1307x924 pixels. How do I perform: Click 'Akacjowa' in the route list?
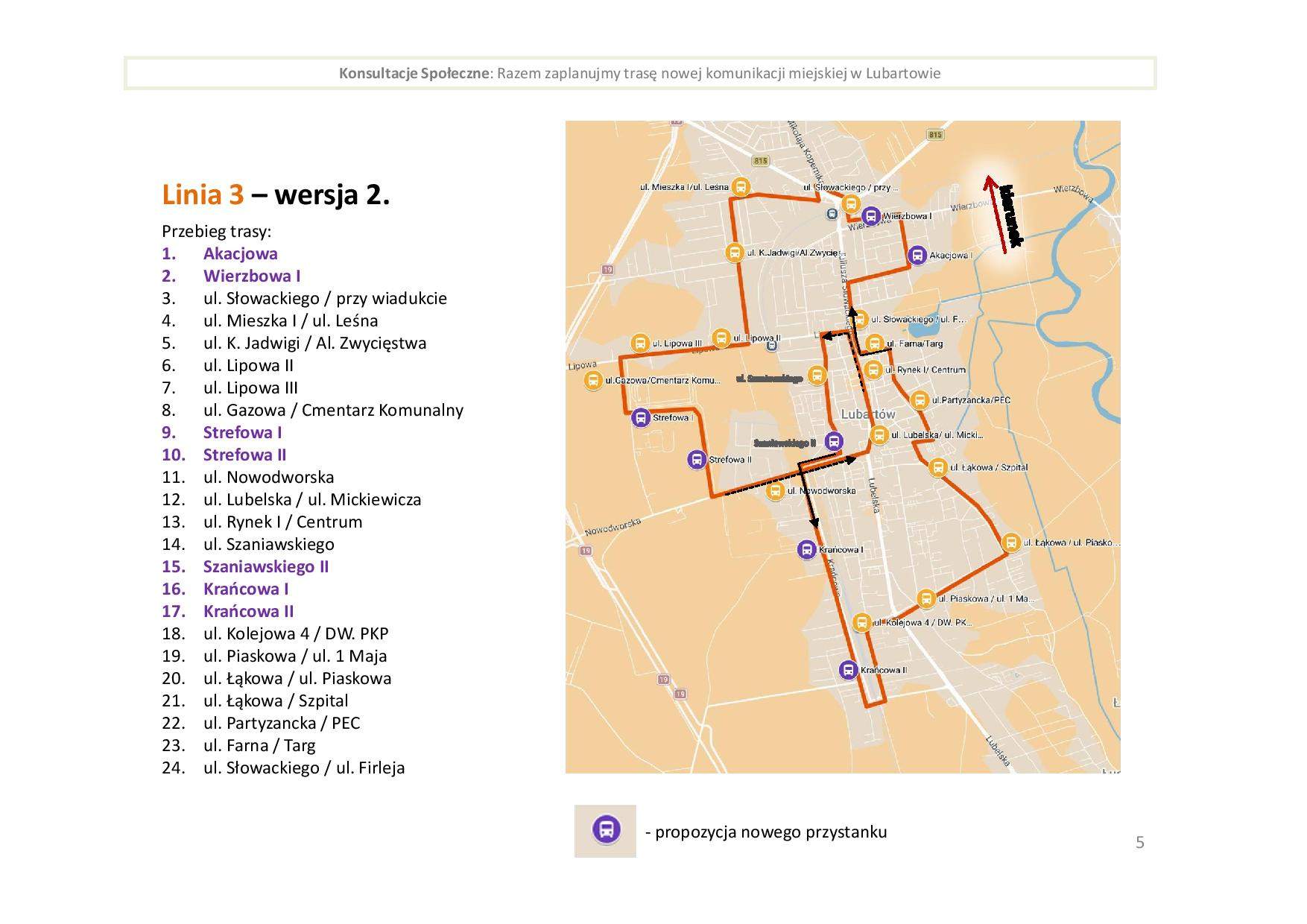(241, 253)
